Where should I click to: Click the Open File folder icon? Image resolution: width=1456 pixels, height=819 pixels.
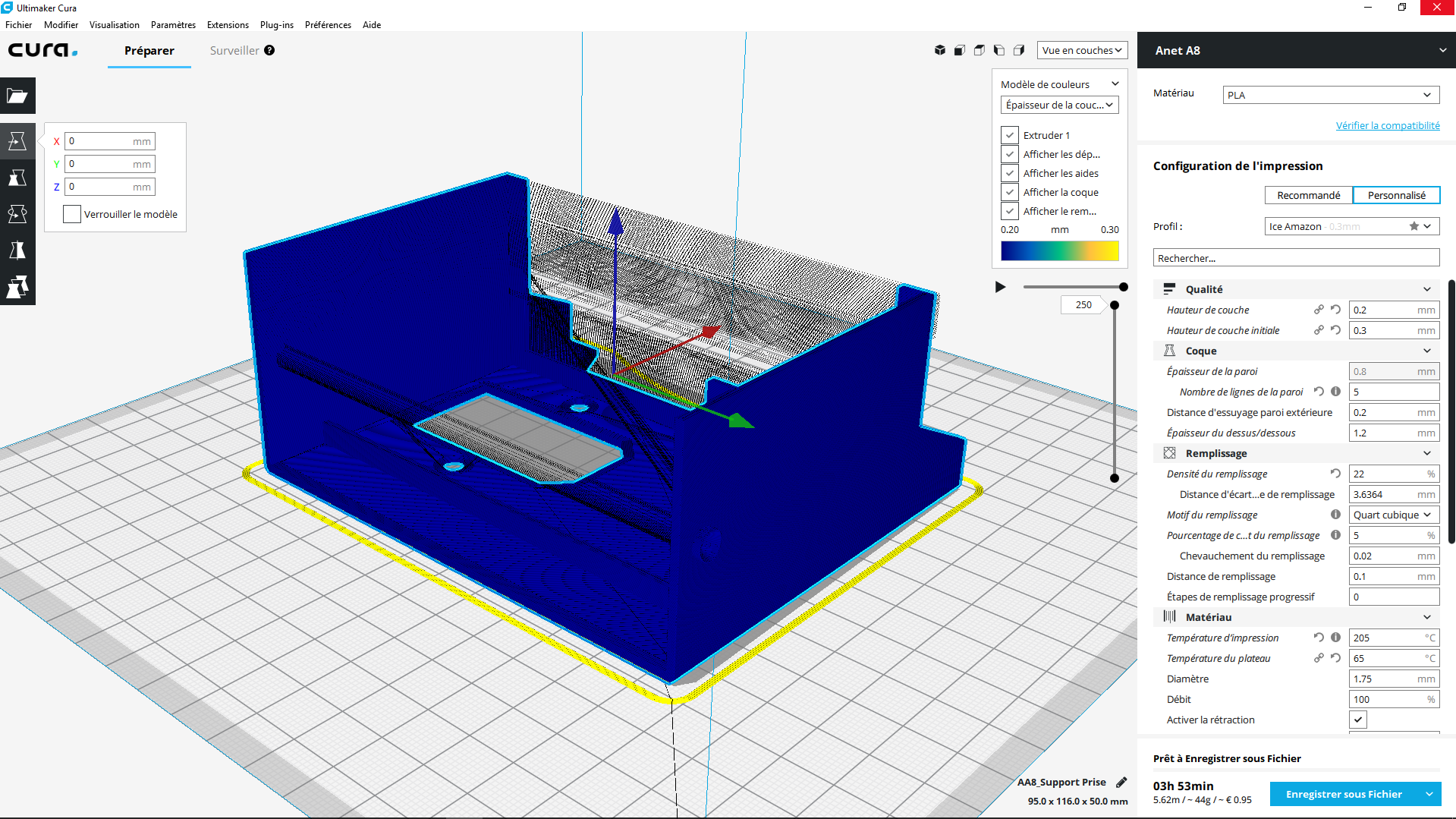pos(17,96)
